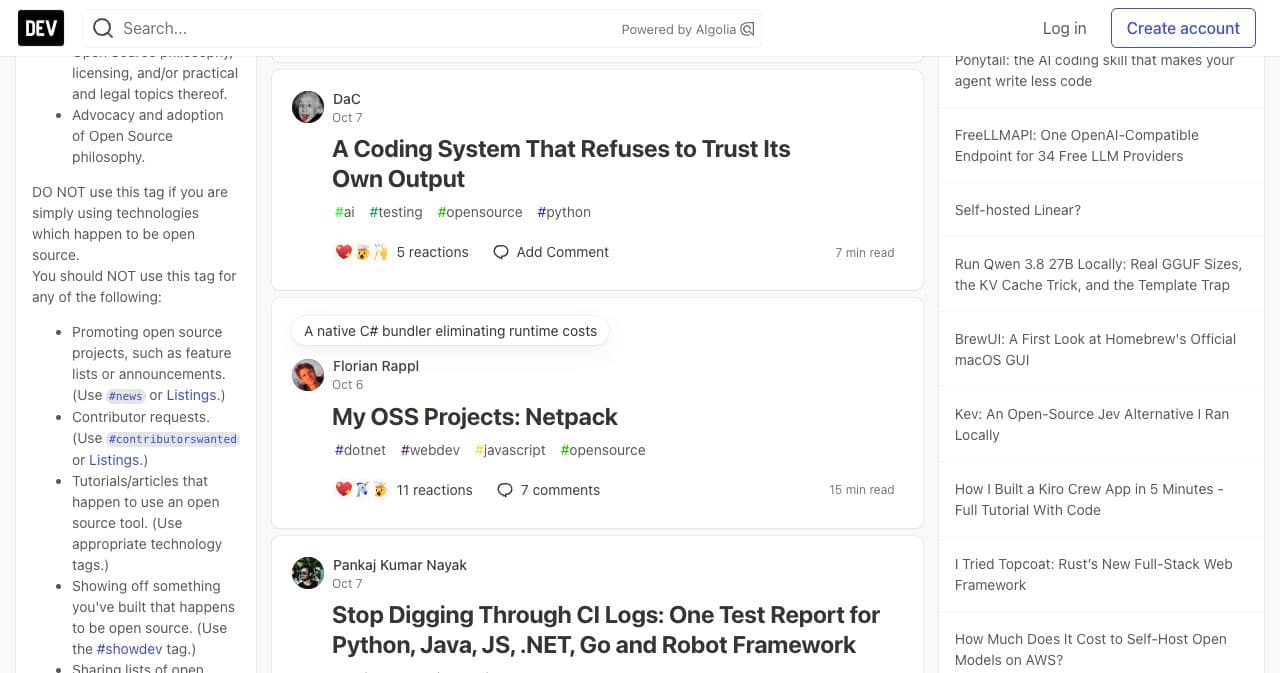Select comment bubble icon beside 7 comments
The height and width of the screenshot is (673, 1280).
point(505,490)
